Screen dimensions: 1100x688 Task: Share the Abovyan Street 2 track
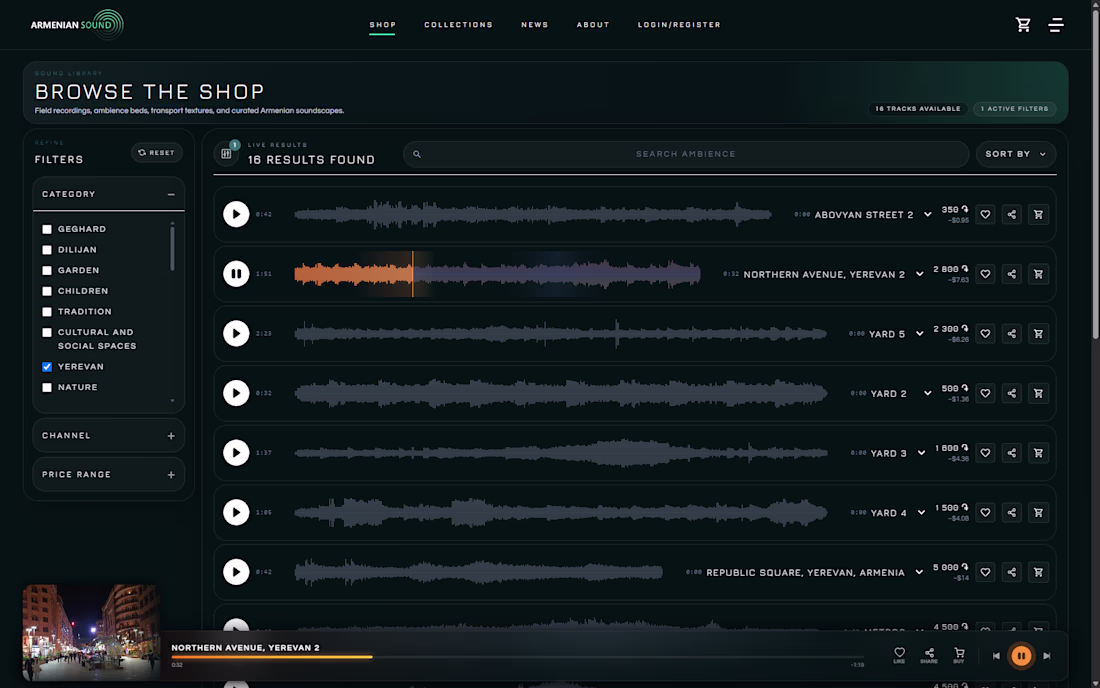click(x=1012, y=215)
